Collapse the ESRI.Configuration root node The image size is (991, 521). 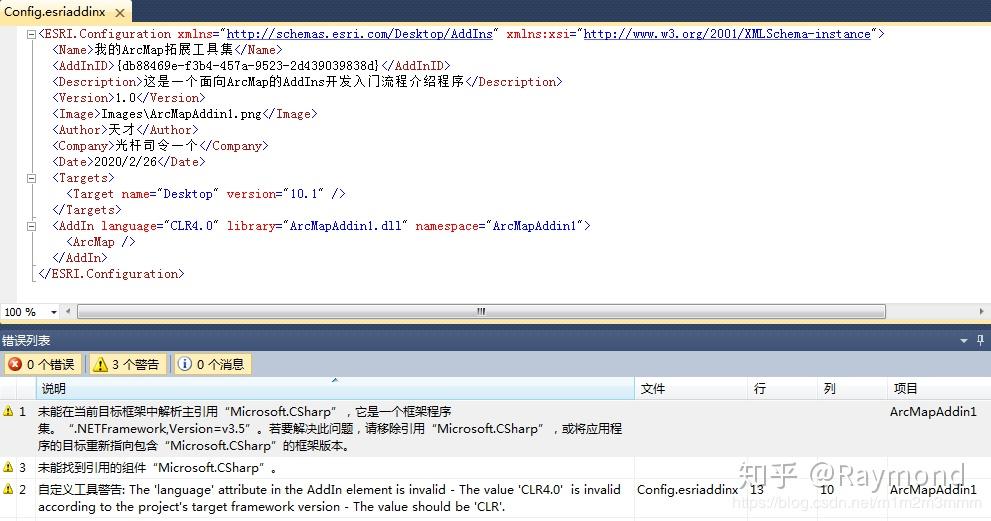point(31,34)
